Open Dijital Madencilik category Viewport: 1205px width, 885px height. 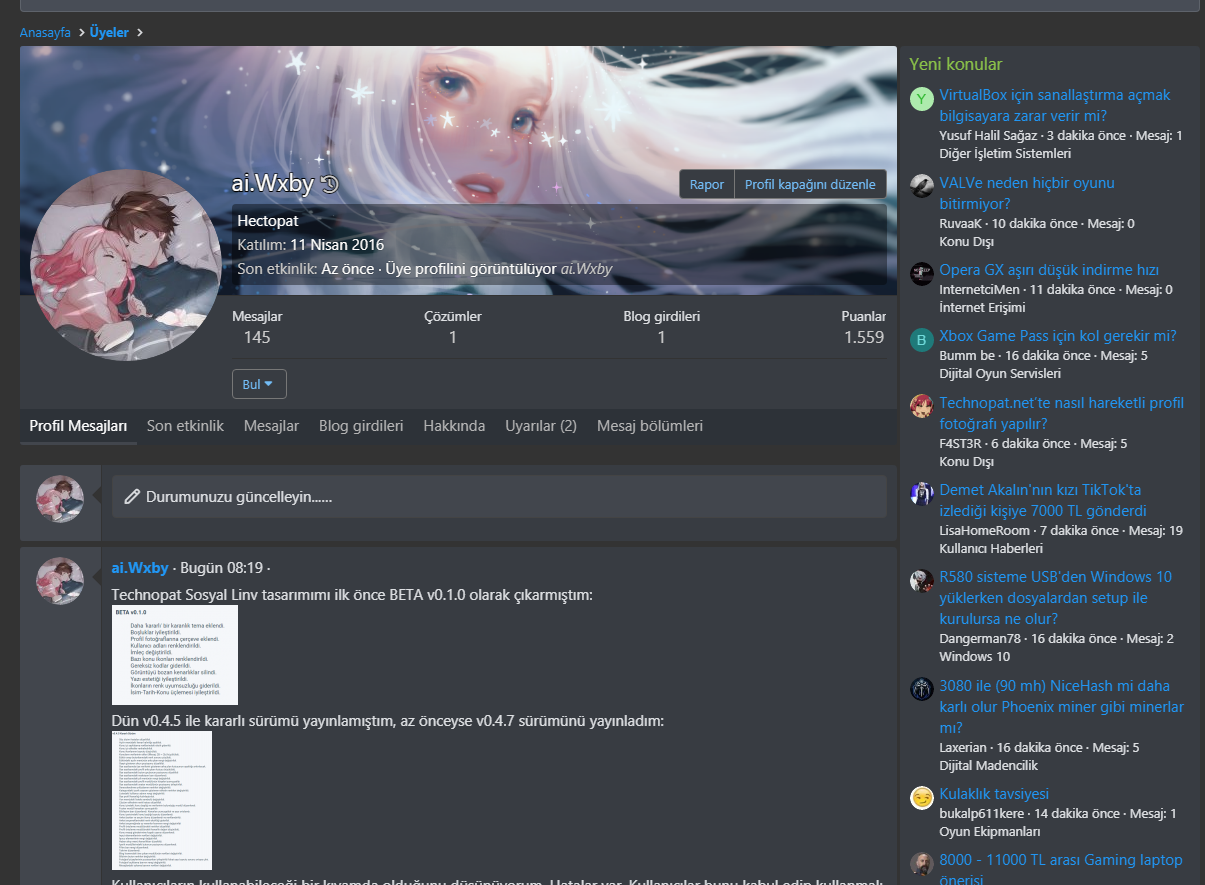point(989,766)
